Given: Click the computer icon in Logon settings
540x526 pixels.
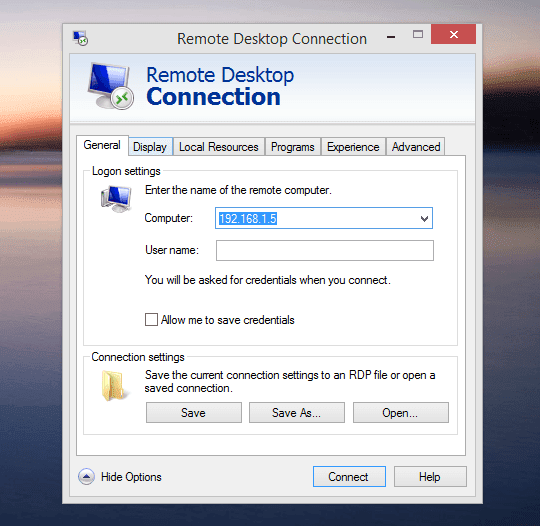Looking at the screenshot, I should click(x=116, y=199).
